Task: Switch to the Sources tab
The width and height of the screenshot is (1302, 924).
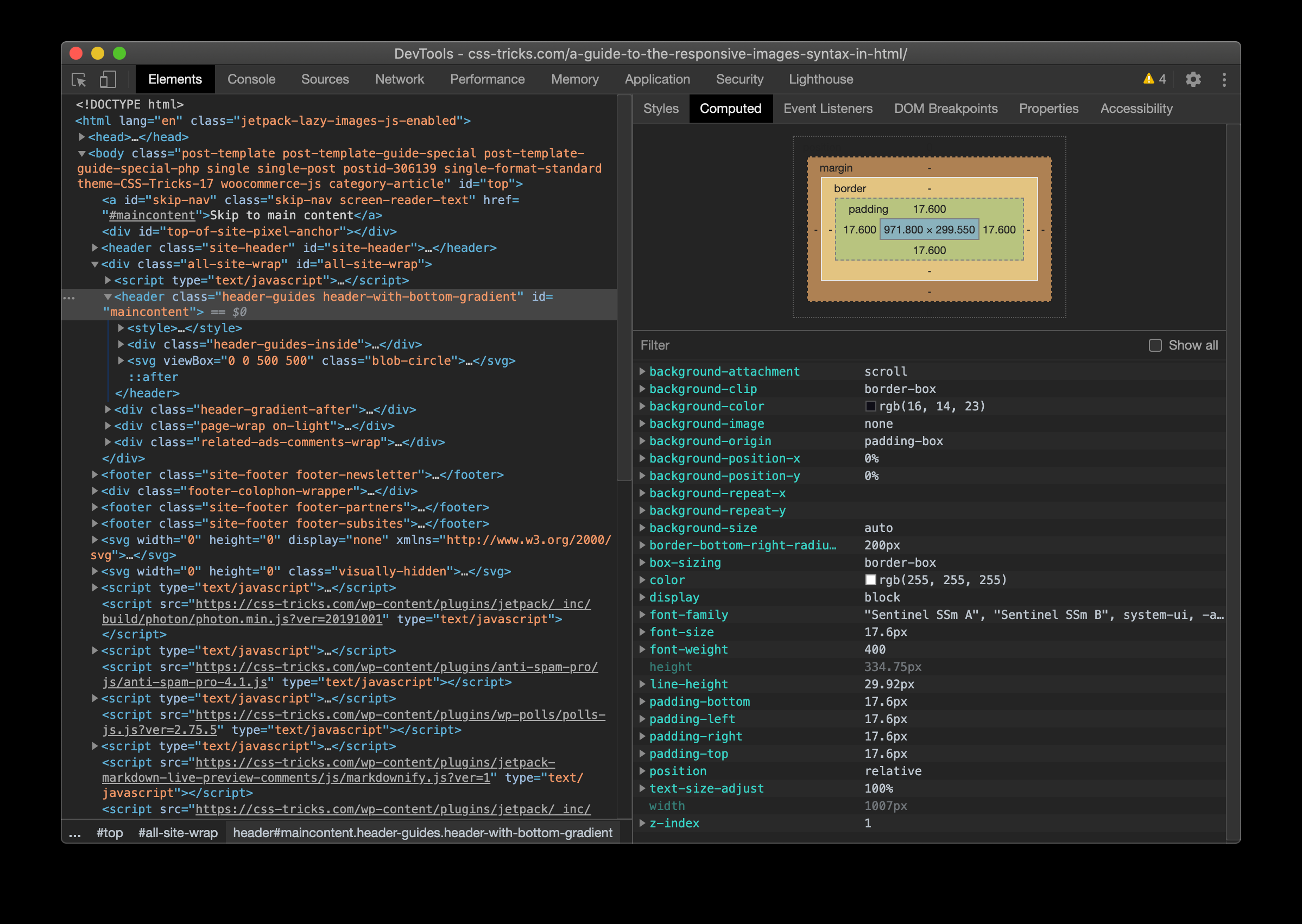Action: pyautogui.click(x=325, y=80)
